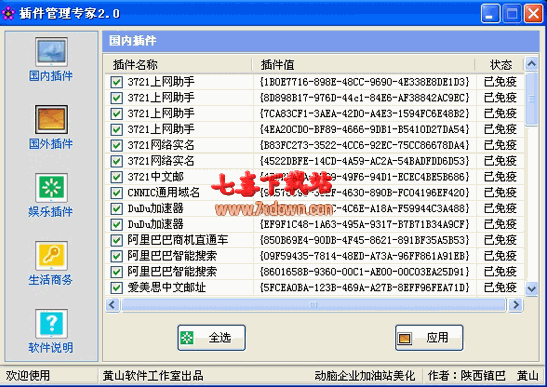Close the 插件管理专家 window
Image resolution: width=547 pixels, height=387 pixels.
[x=534, y=14]
